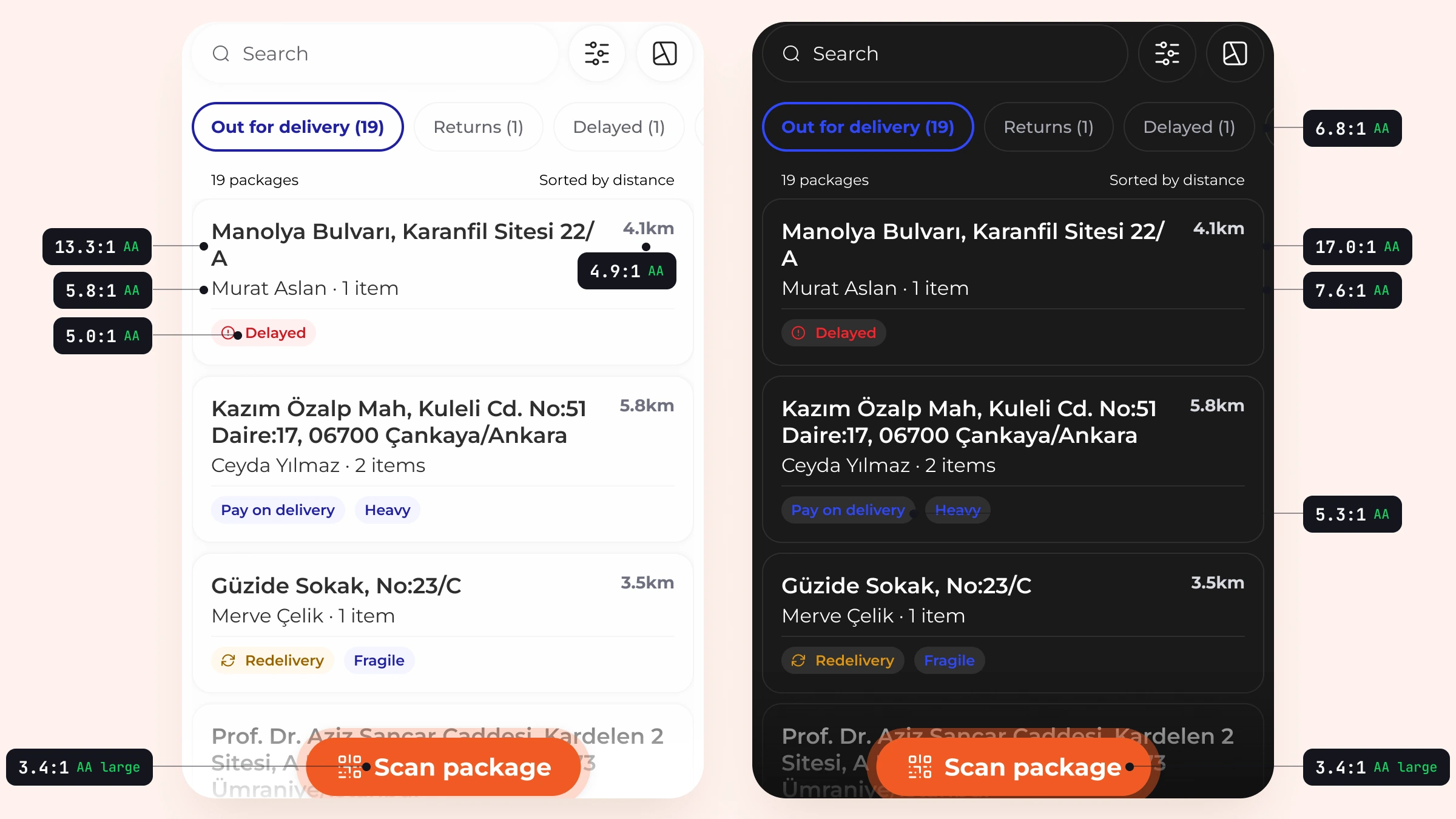Open map view icon in dark mockup
Screen dimensions: 1456x819
[x=1235, y=53]
